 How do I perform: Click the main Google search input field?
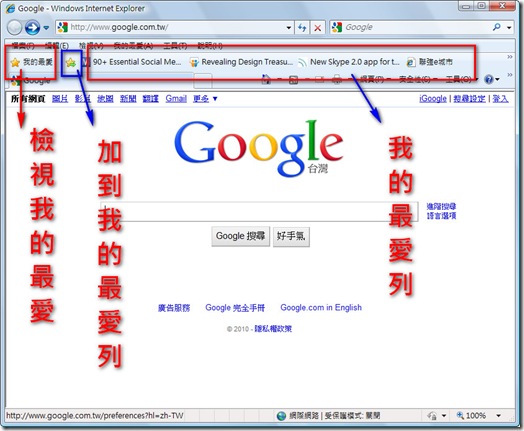coord(259,211)
